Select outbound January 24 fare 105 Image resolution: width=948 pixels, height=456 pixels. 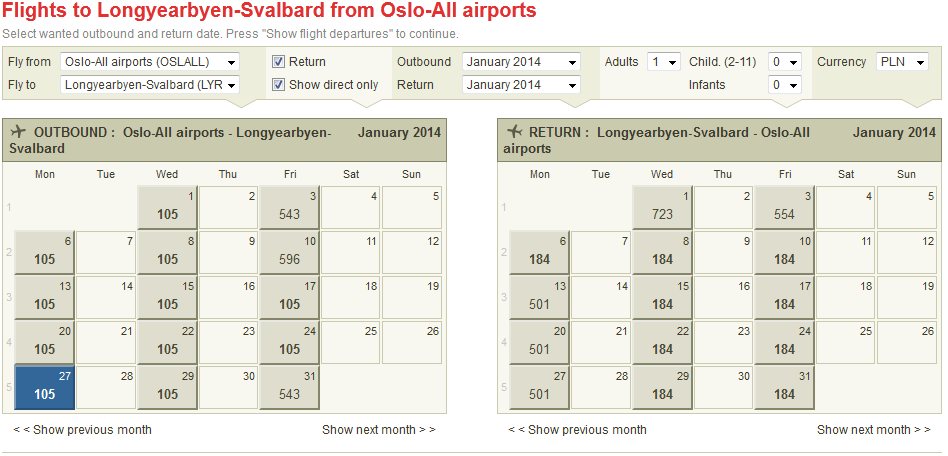coord(290,342)
